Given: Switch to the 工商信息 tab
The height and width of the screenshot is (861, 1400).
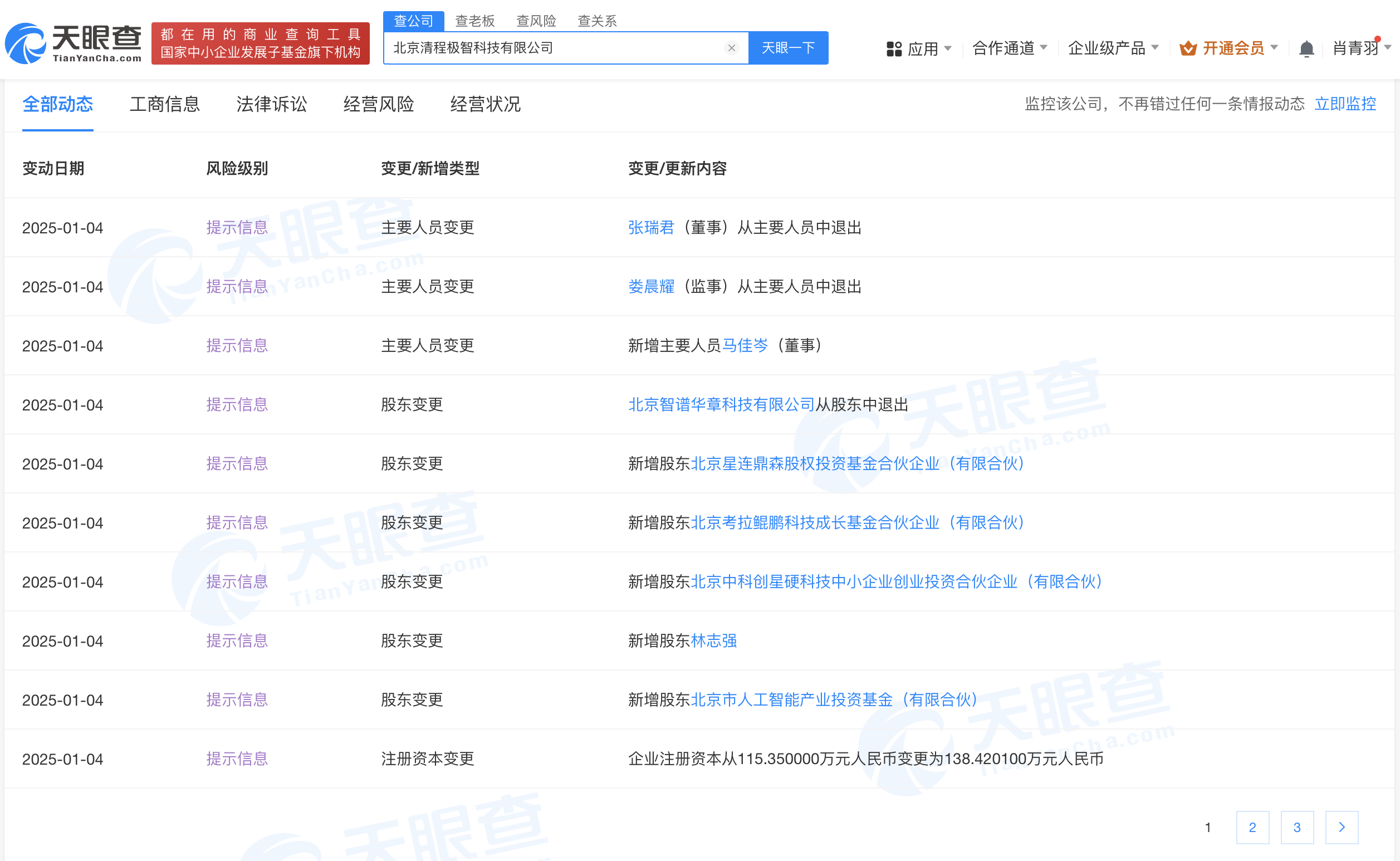Looking at the screenshot, I should point(164,104).
